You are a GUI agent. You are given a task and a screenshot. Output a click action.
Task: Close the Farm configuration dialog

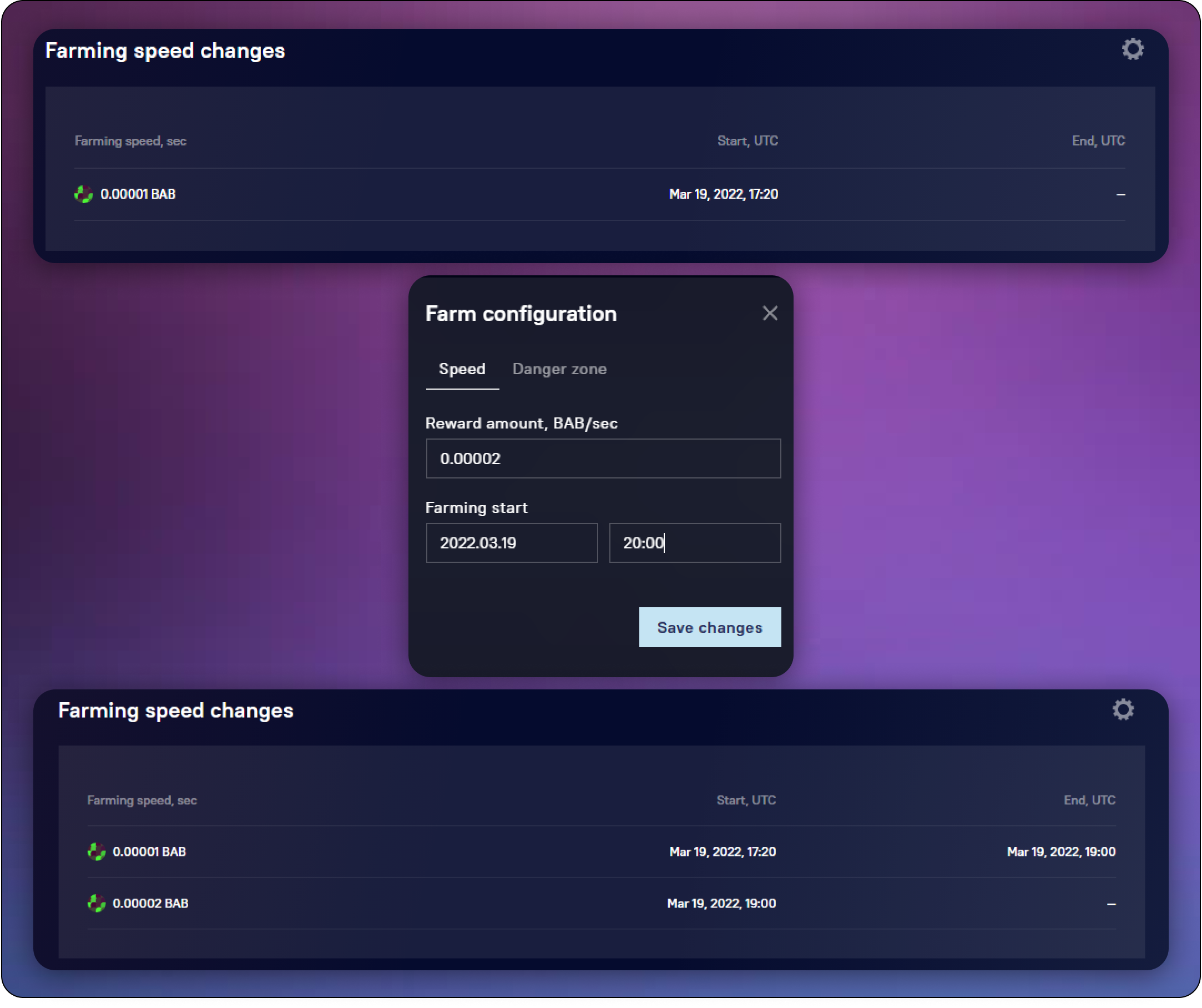pyautogui.click(x=769, y=313)
